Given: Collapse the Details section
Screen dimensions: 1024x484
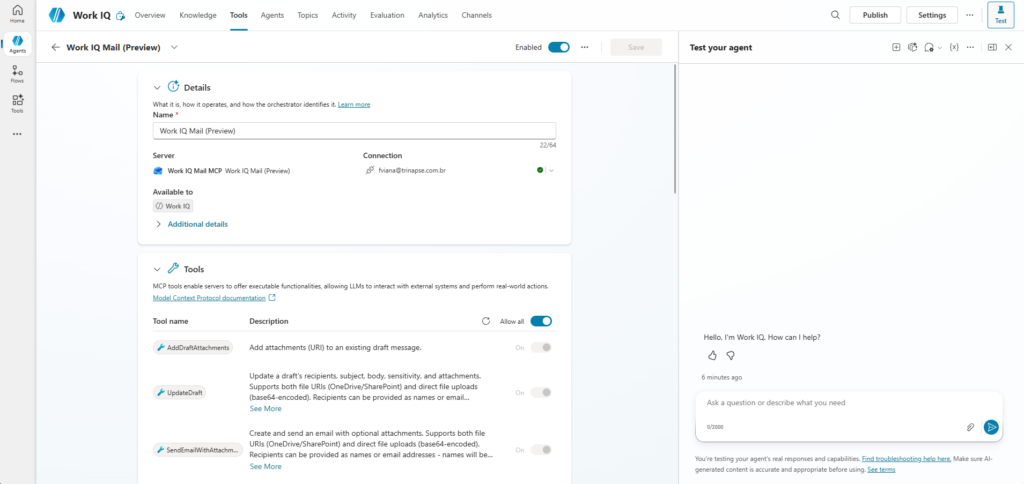Looking at the screenshot, I should click(x=157, y=88).
